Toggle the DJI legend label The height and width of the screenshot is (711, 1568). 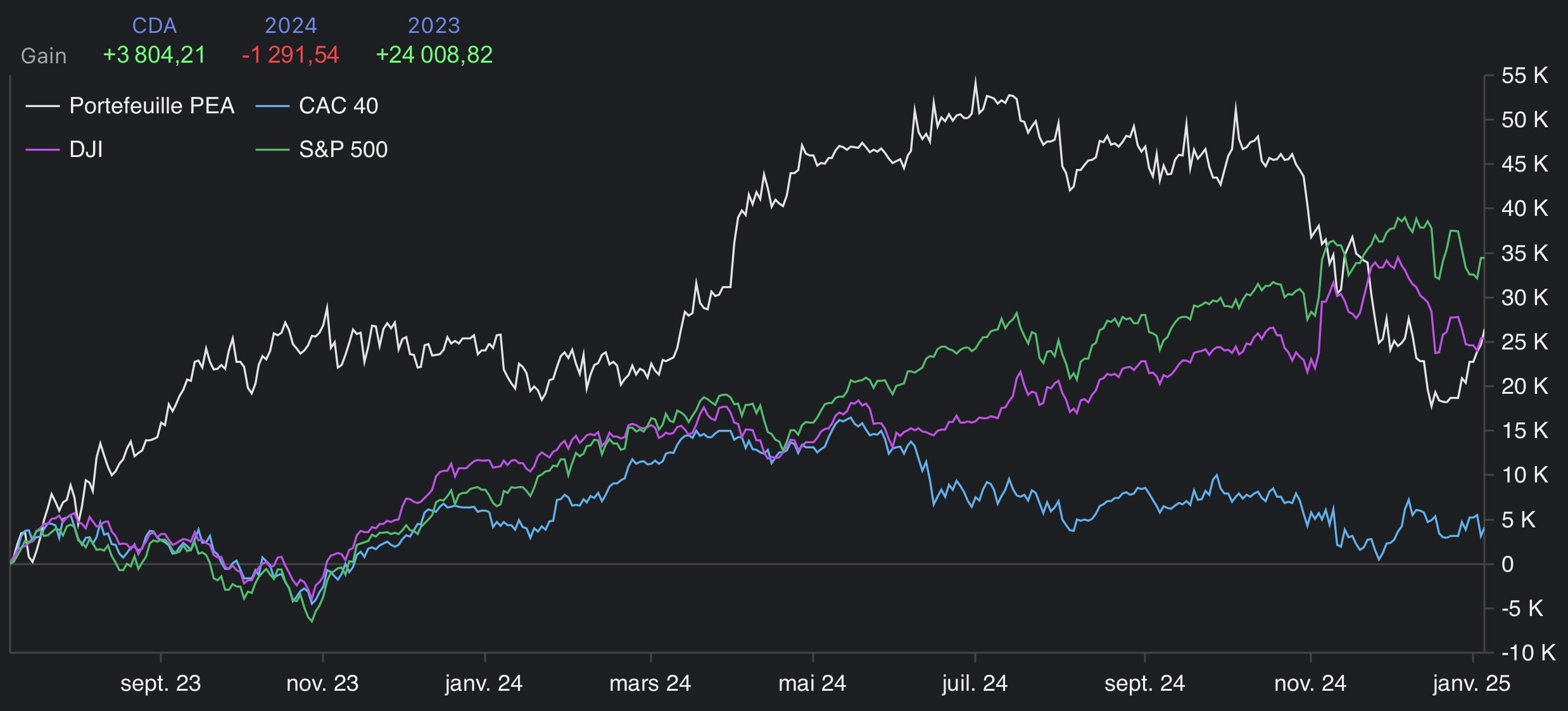86,149
